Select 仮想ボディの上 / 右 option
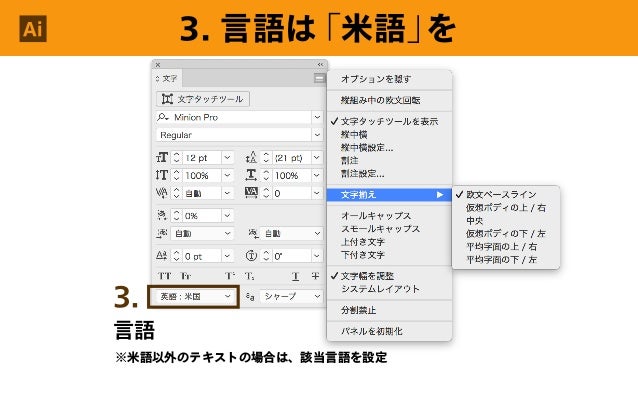 pyautogui.click(x=506, y=207)
